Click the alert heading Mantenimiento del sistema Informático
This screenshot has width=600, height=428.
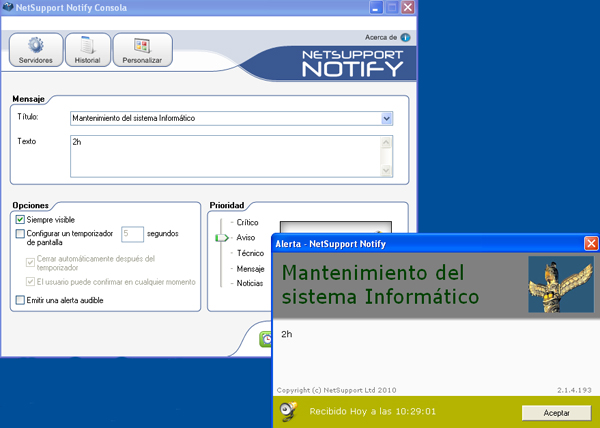[x=380, y=285]
